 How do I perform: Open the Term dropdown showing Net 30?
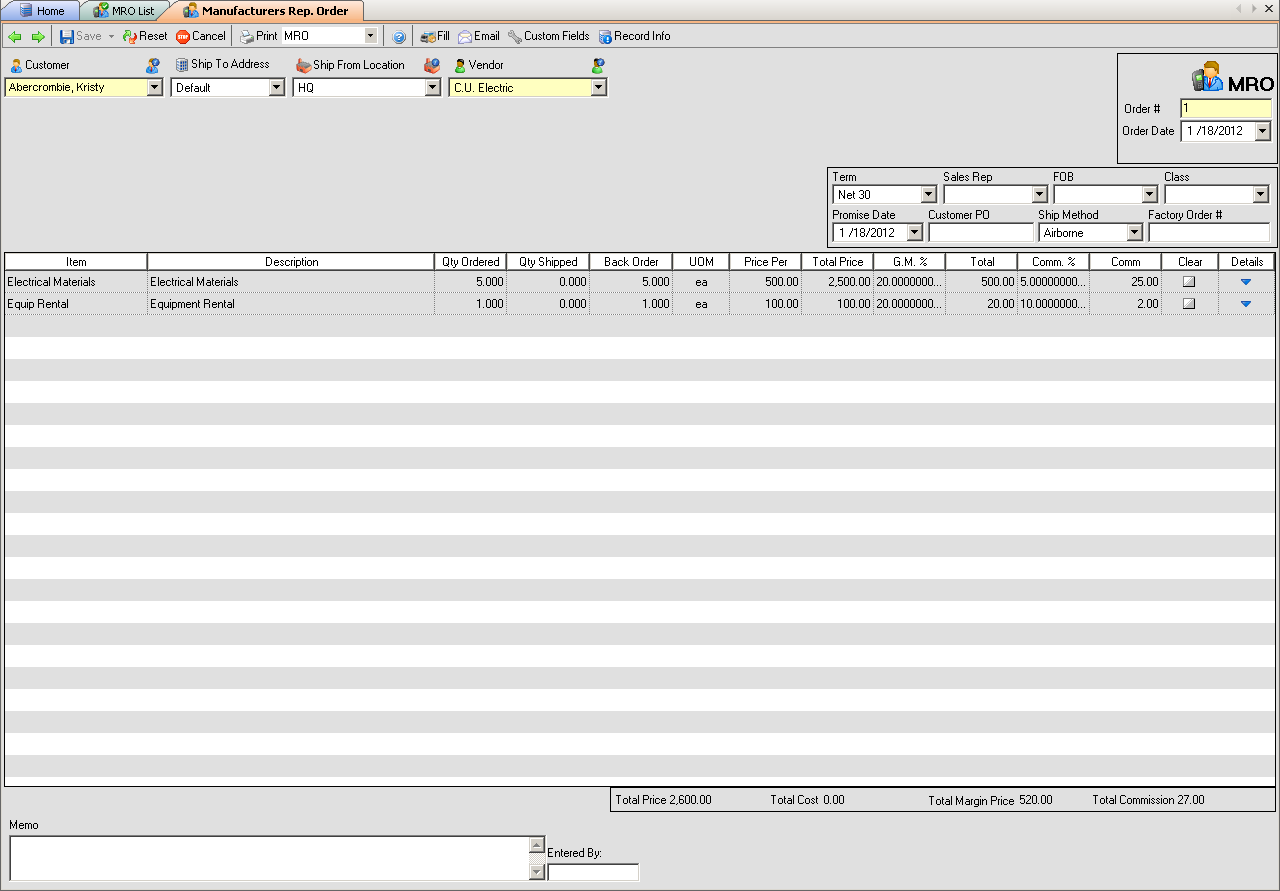click(928, 195)
